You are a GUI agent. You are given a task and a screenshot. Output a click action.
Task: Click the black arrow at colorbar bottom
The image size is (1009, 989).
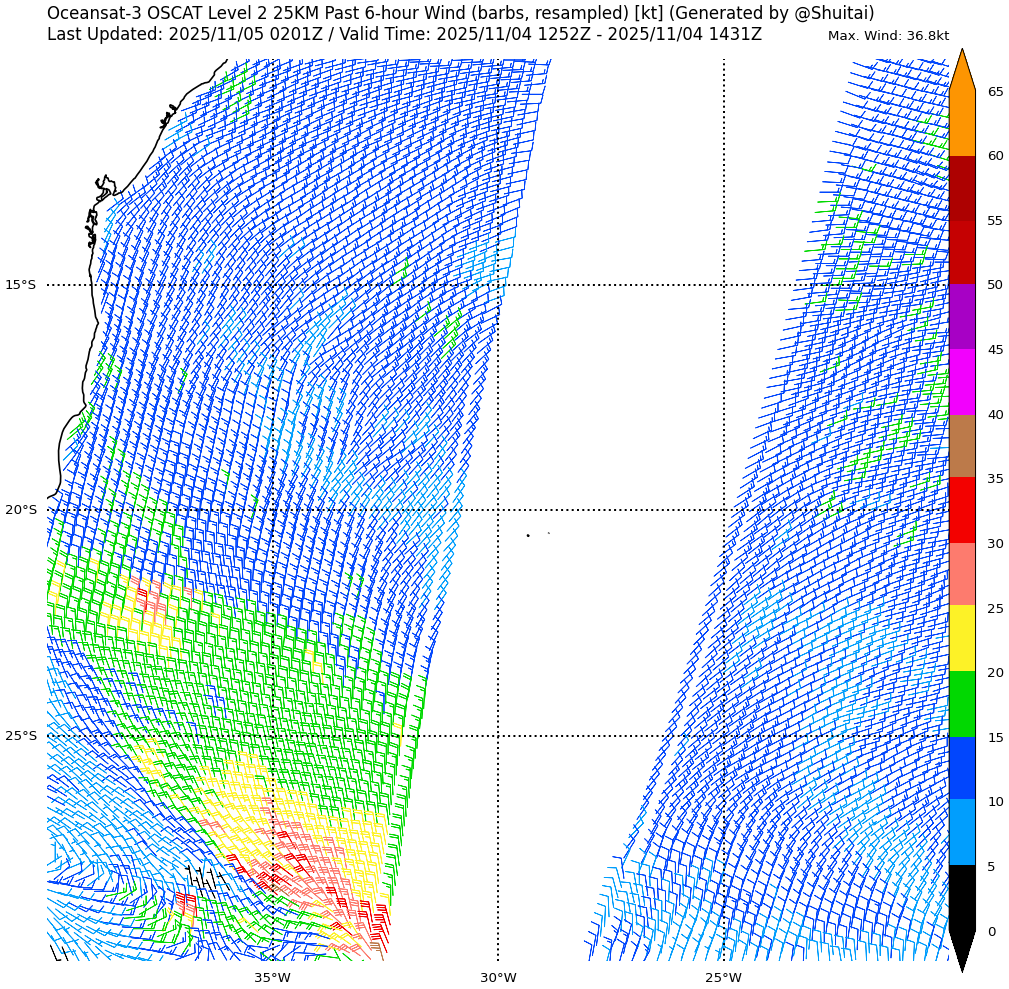(x=961, y=949)
